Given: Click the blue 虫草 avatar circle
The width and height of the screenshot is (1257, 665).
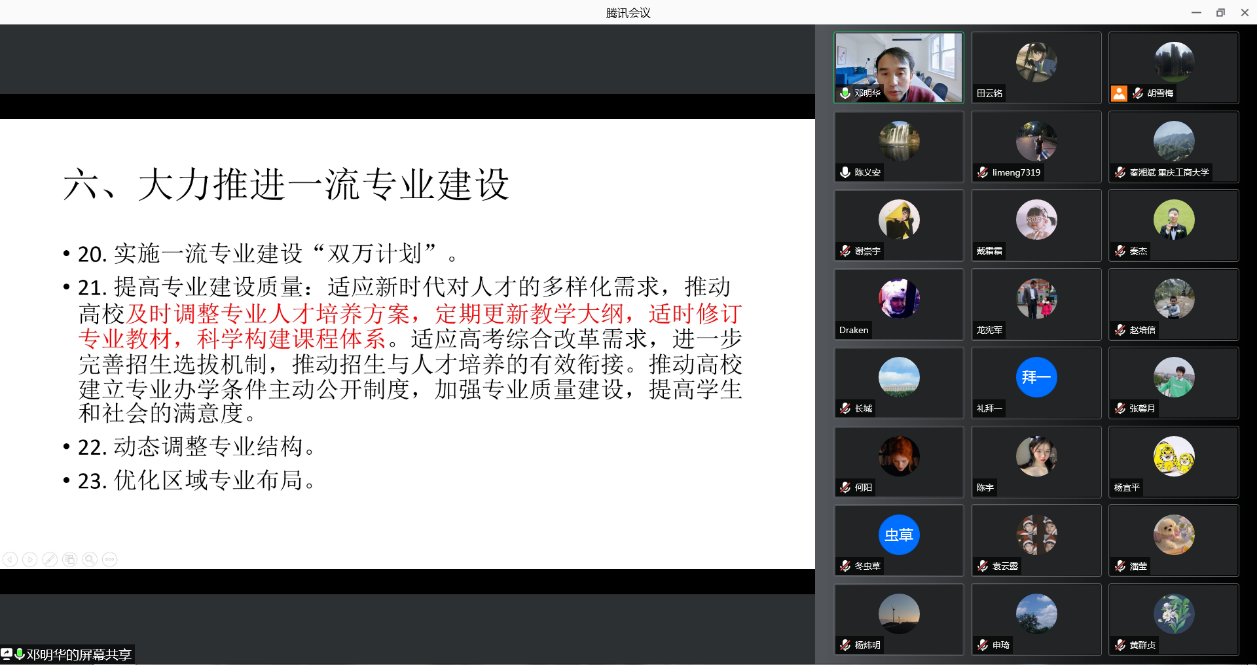Looking at the screenshot, I should tap(899, 535).
